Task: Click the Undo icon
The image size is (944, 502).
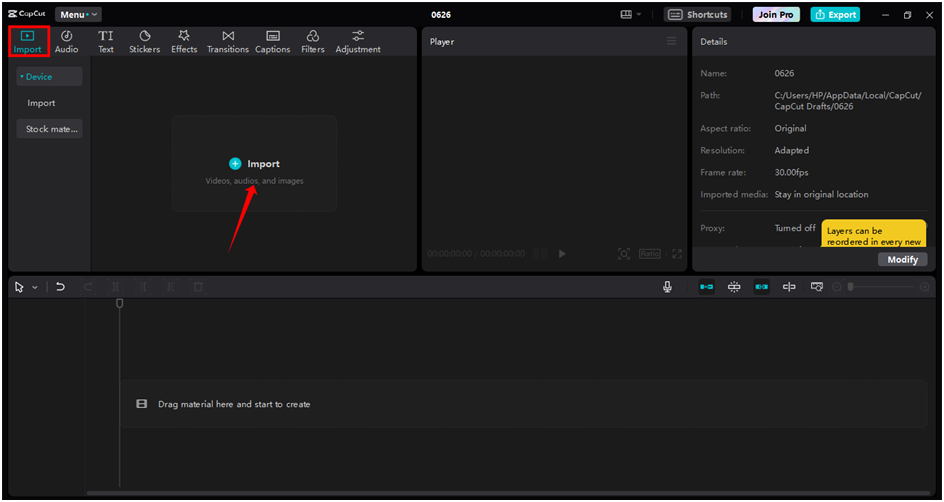Action: [x=60, y=287]
